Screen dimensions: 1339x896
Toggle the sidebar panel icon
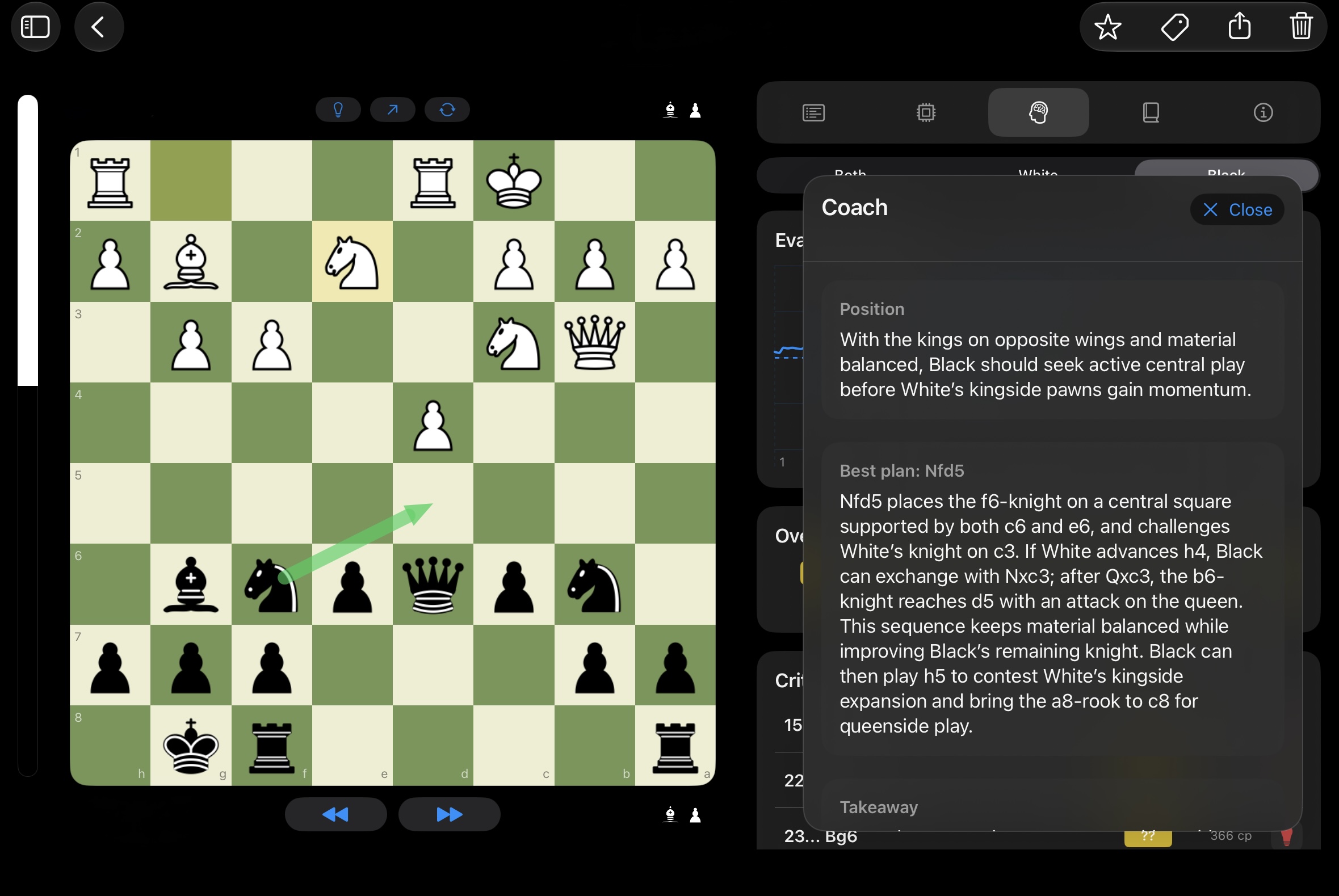coord(35,27)
